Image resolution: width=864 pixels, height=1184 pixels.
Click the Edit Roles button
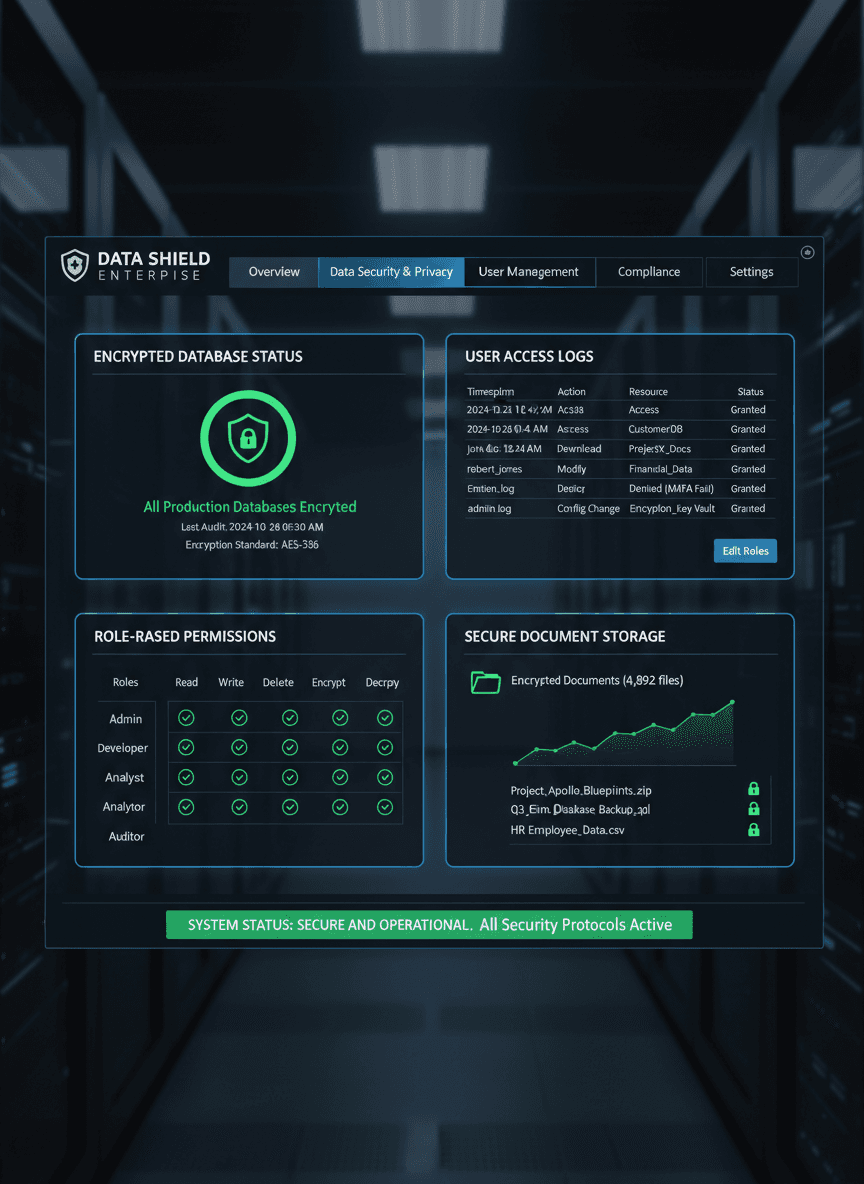pyautogui.click(x=745, y=551)
